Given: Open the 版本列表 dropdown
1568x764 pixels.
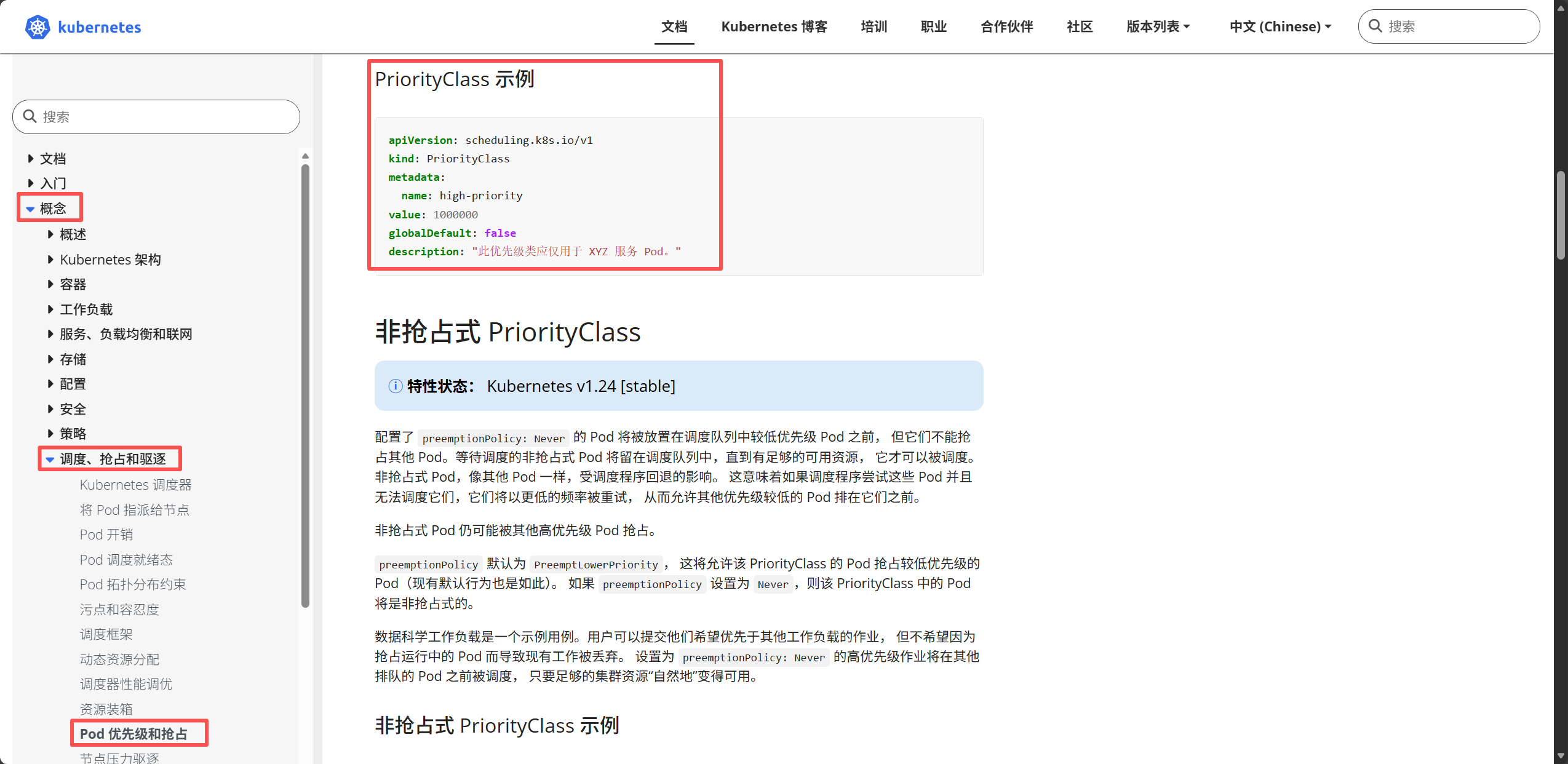Looking at the screenshot, I should pyautogui.click(x=1158, y=26).
